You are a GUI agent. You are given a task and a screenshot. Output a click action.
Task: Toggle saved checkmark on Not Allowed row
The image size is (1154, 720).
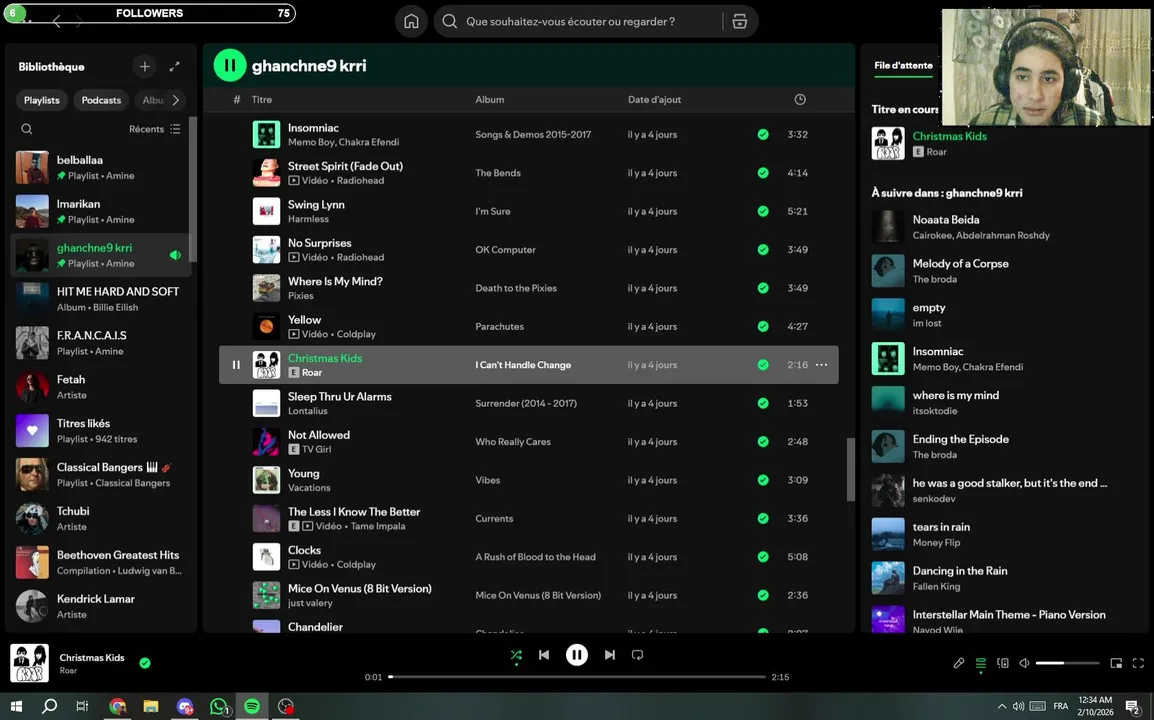[x=763, y=441]
